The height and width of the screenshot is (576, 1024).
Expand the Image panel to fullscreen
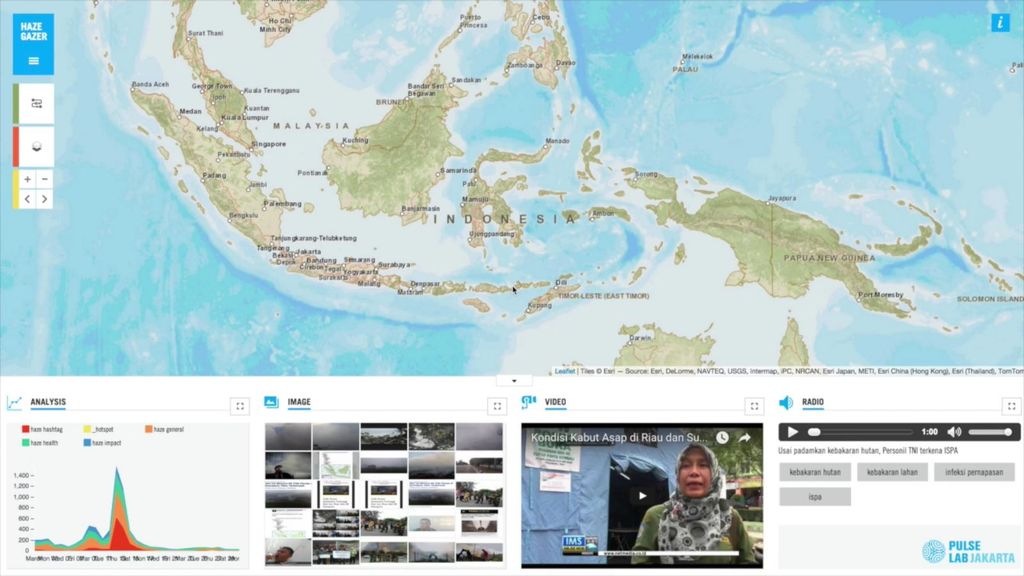(497, 406)
